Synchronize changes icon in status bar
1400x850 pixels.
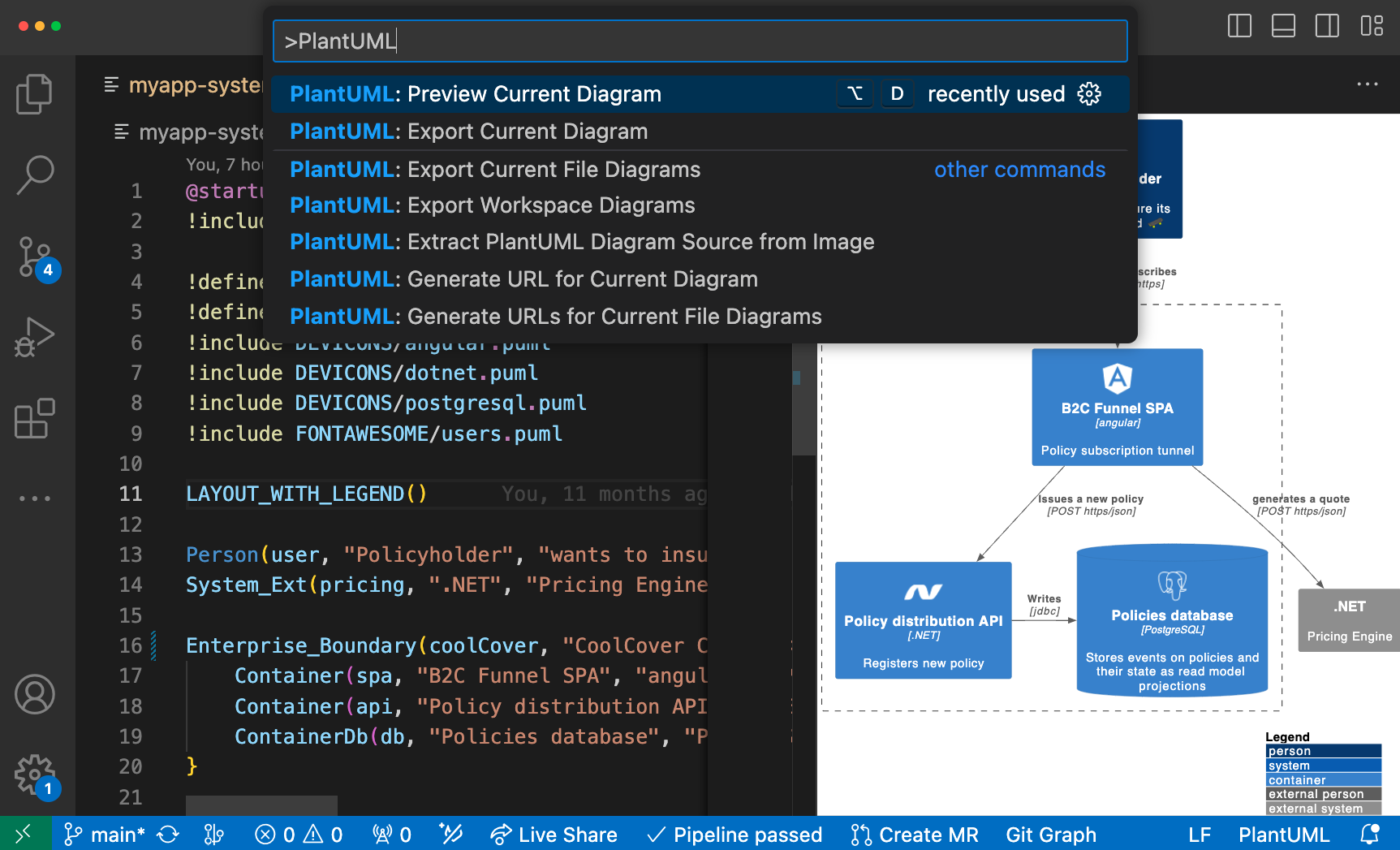tap(168, 835)
